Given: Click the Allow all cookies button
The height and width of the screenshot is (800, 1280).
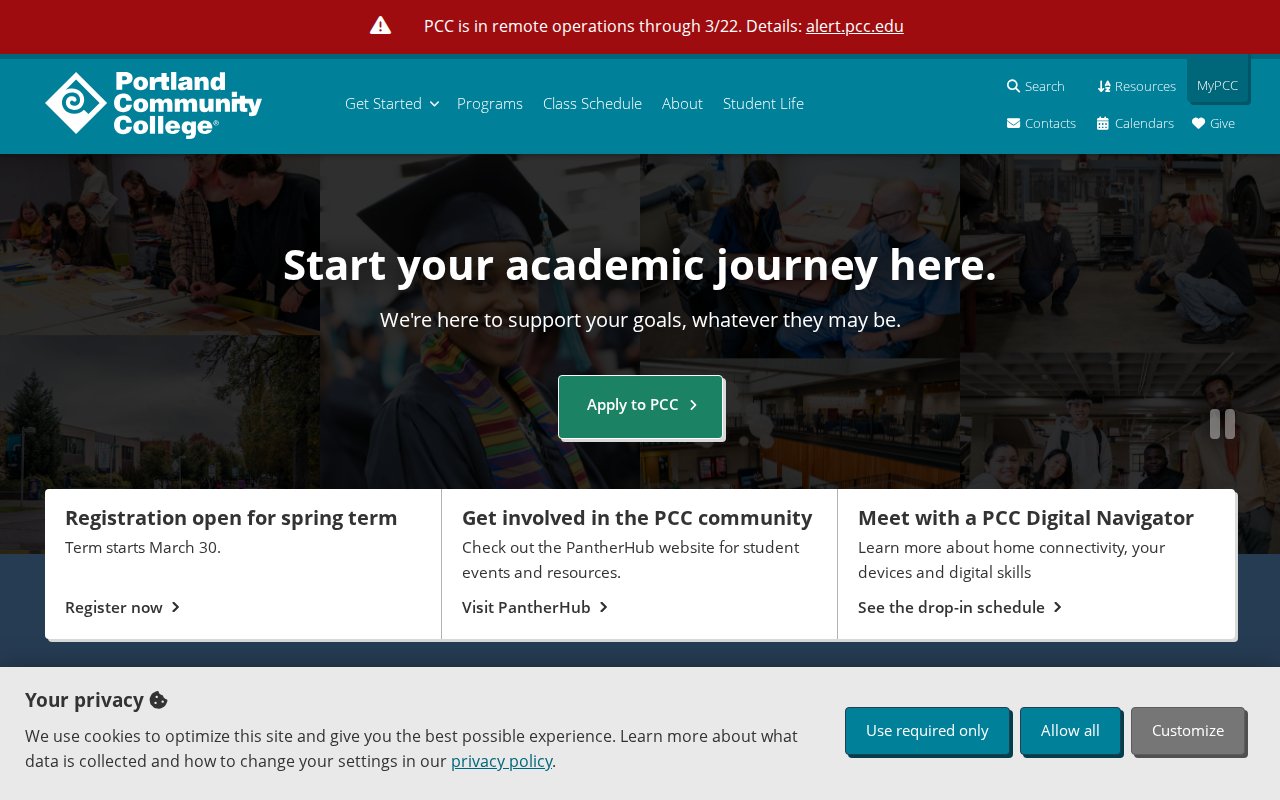Looking at the screenshot, I should (1070, 731).
